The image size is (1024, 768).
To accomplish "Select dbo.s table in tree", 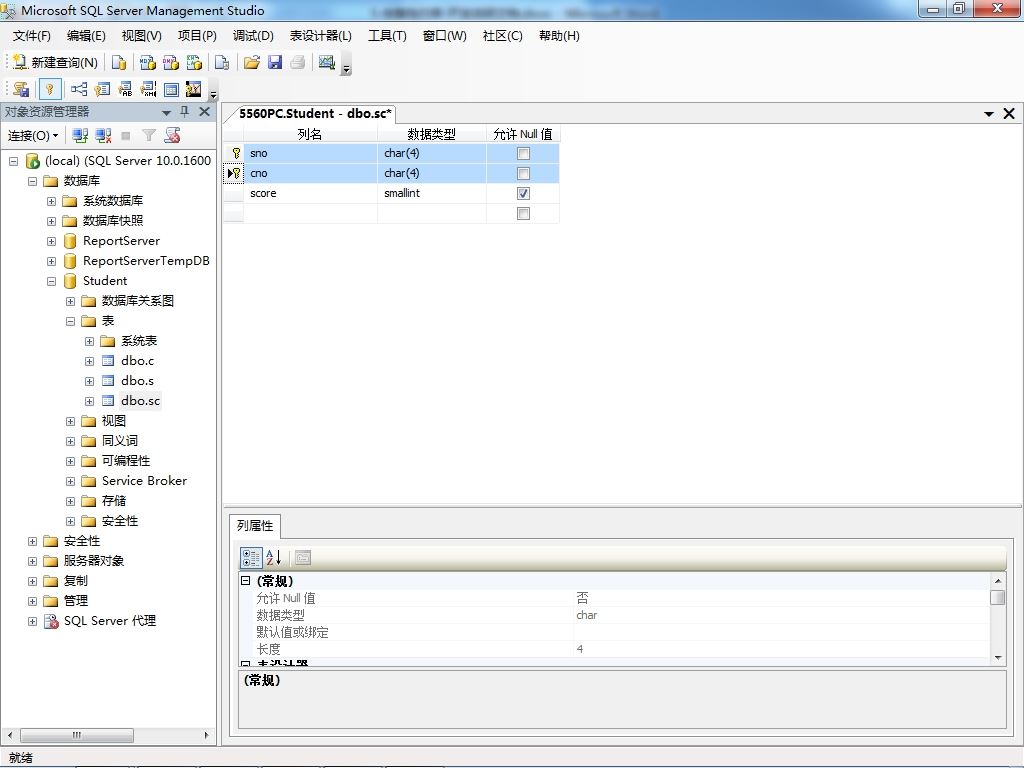I will click(x=137, y=381).
